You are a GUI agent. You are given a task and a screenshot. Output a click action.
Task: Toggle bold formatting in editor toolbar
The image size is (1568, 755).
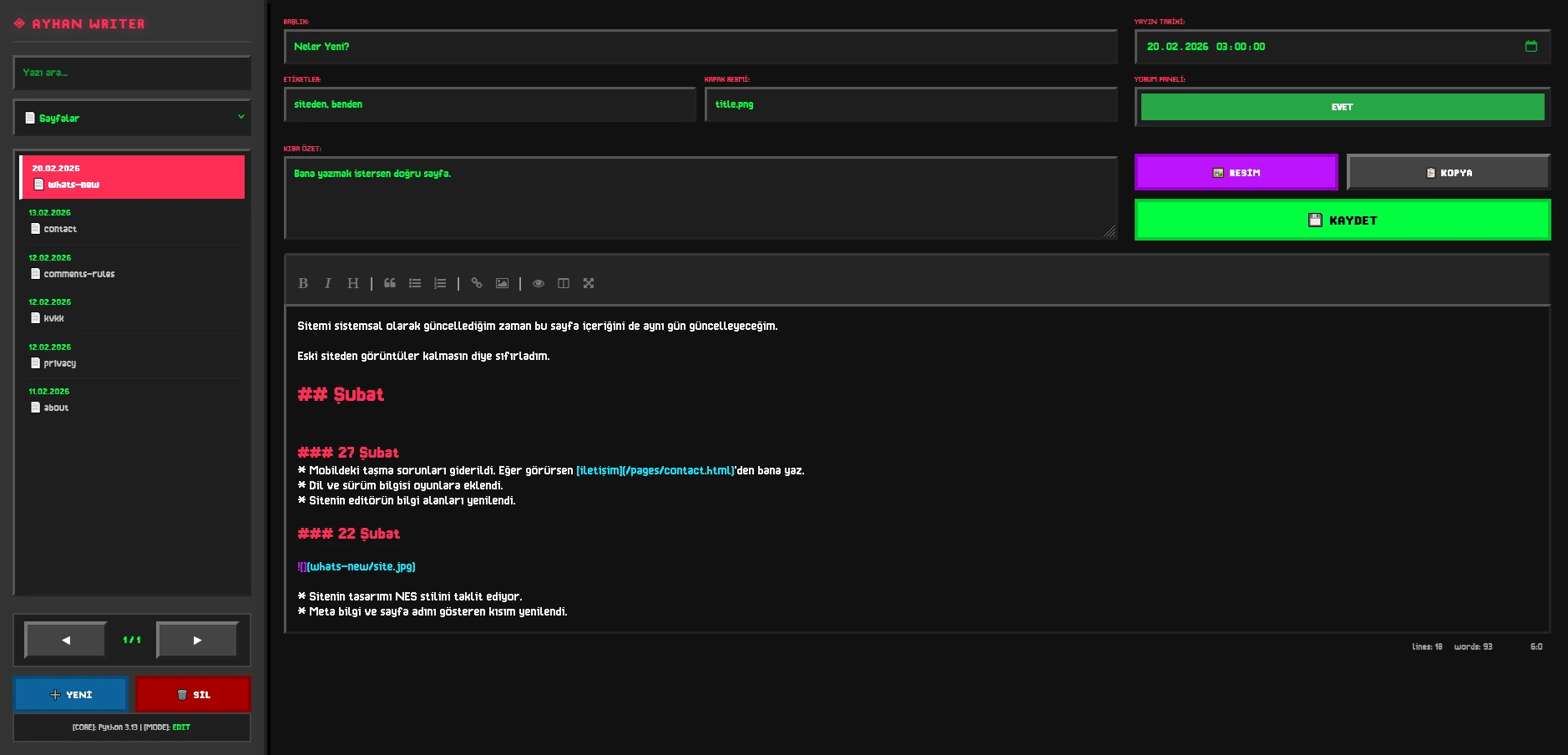coord(303,283)
